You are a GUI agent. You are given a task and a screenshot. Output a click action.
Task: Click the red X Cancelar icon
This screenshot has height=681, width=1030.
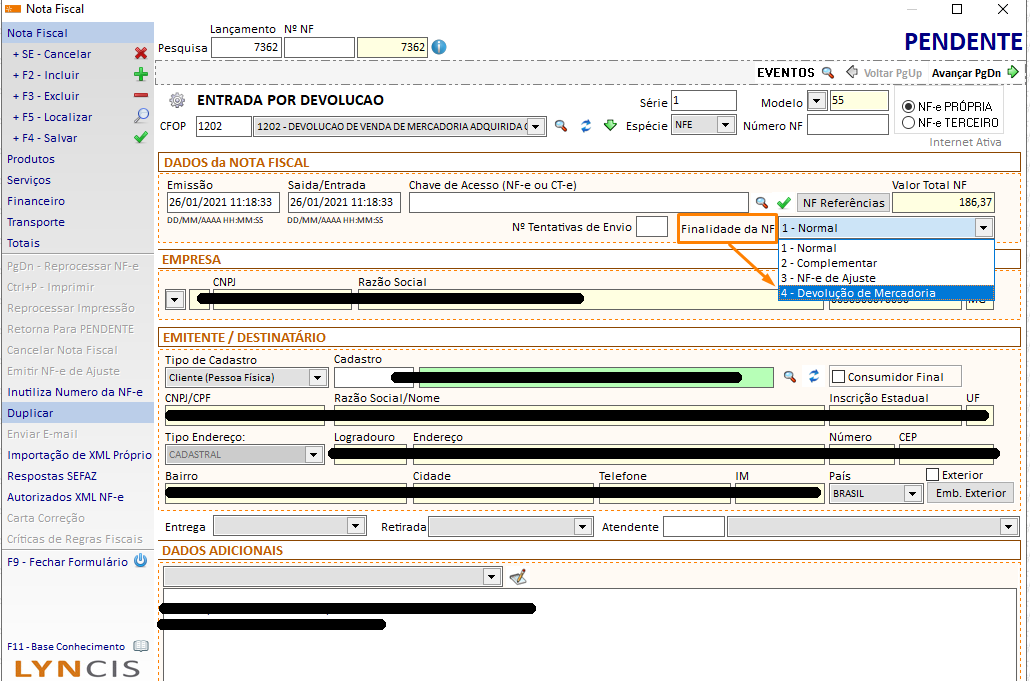point(141,54)
